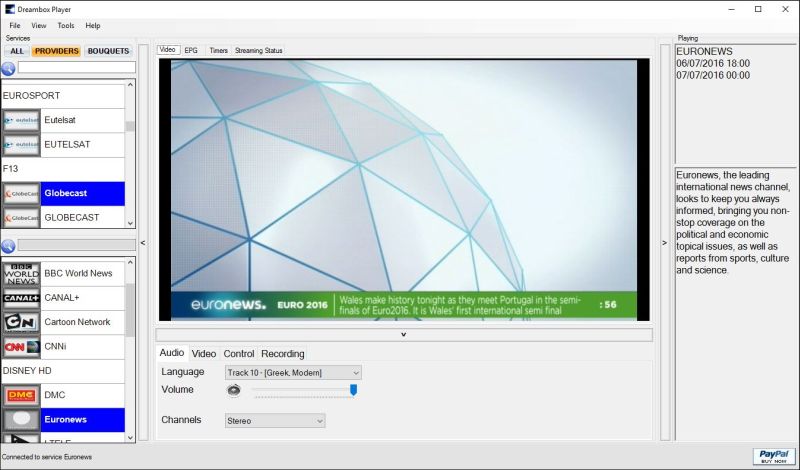This screenshot has width=800, height=470.
Task: Open the Control settings tab
Action: (239, 354)
